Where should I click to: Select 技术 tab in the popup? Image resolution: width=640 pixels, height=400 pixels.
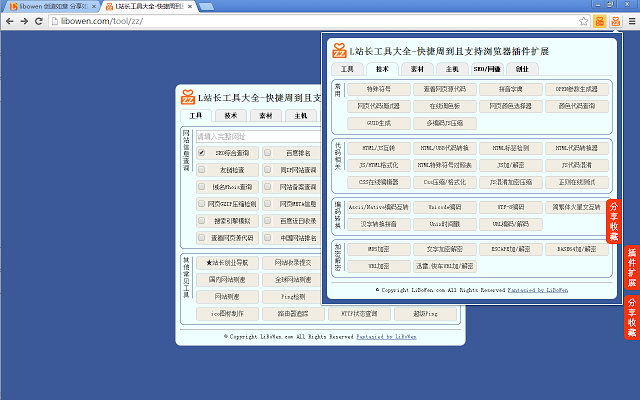tap(382, 69)
